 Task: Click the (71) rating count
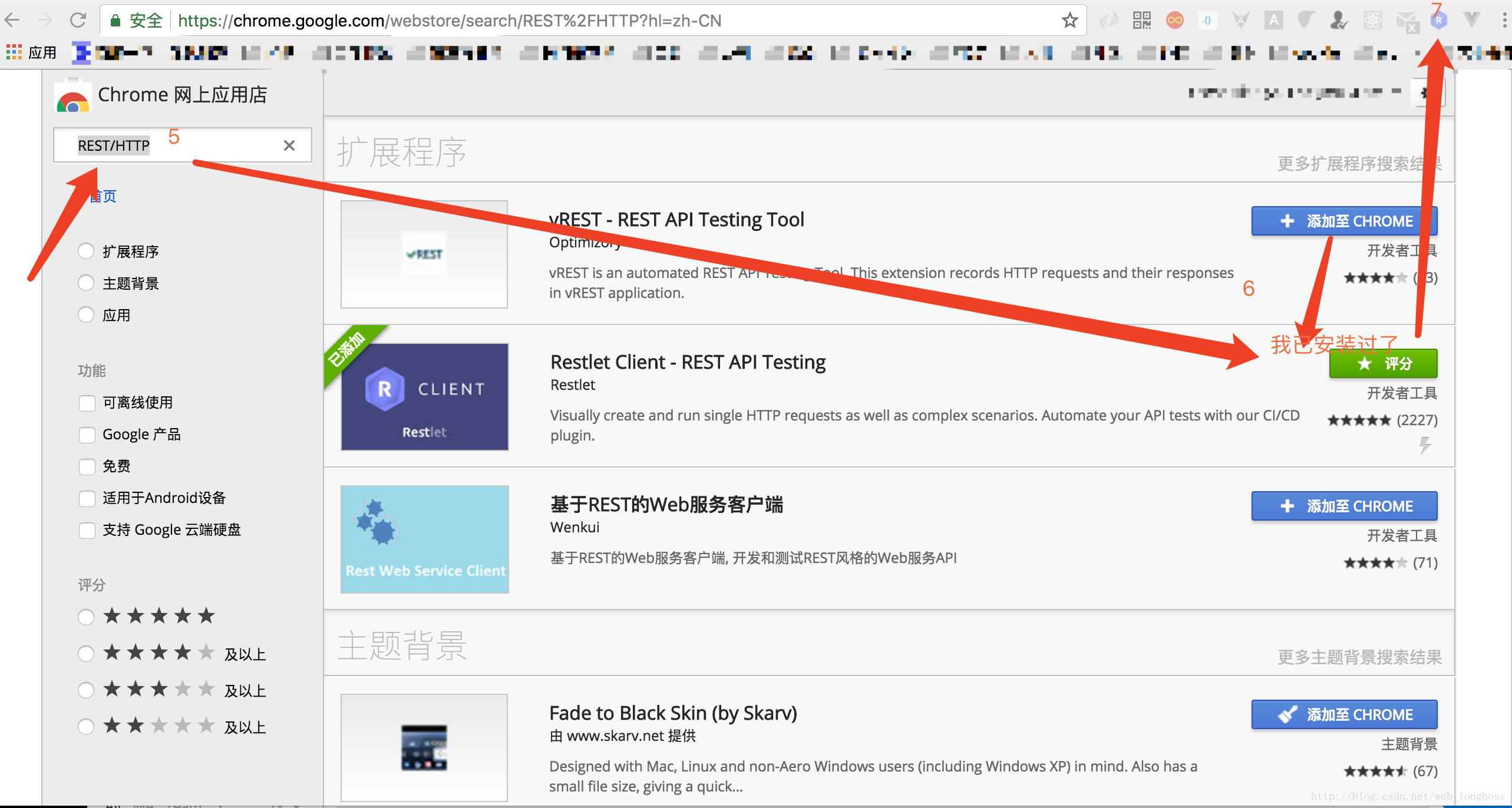point(1425,563)
